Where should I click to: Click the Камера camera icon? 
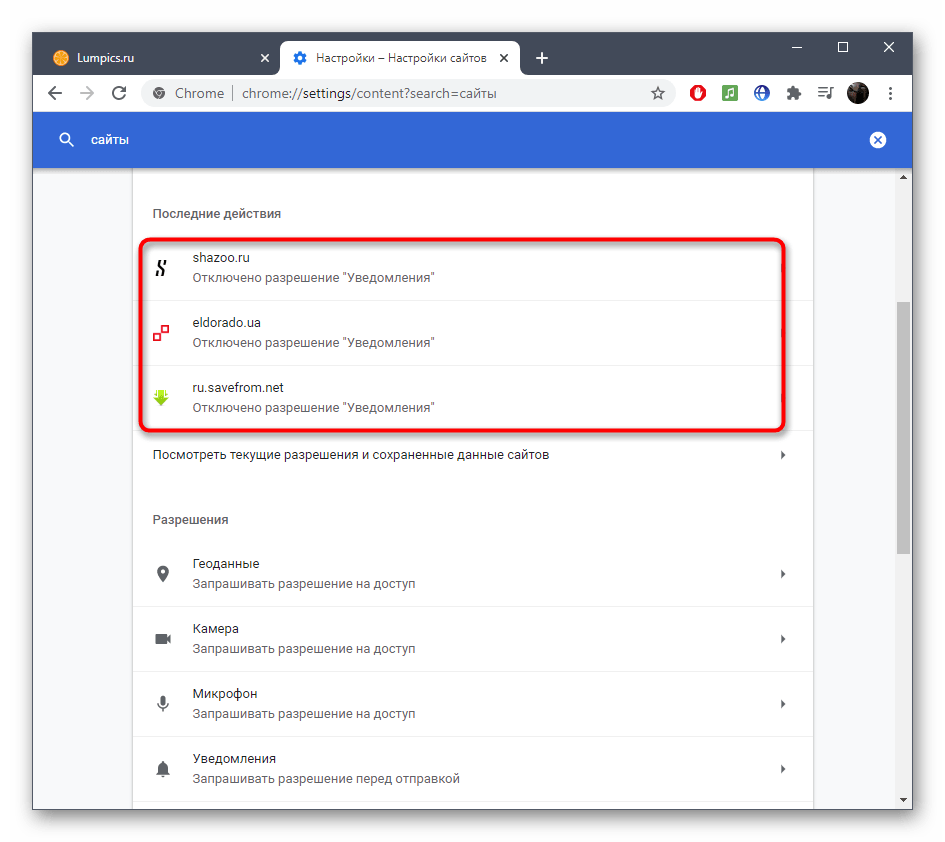[x=163, y=639]
